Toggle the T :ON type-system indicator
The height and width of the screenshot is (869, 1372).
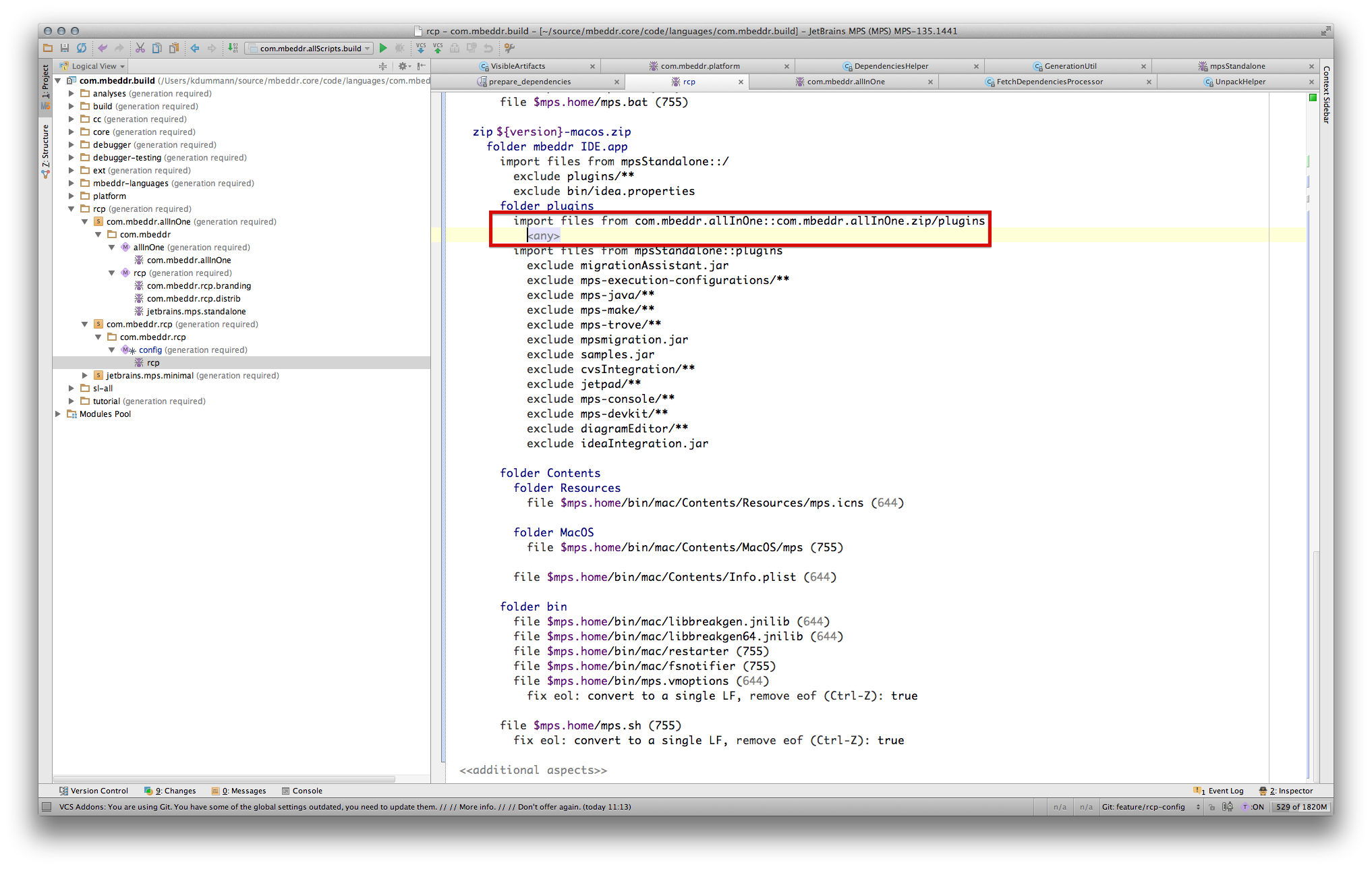[x=1253, y=807]
